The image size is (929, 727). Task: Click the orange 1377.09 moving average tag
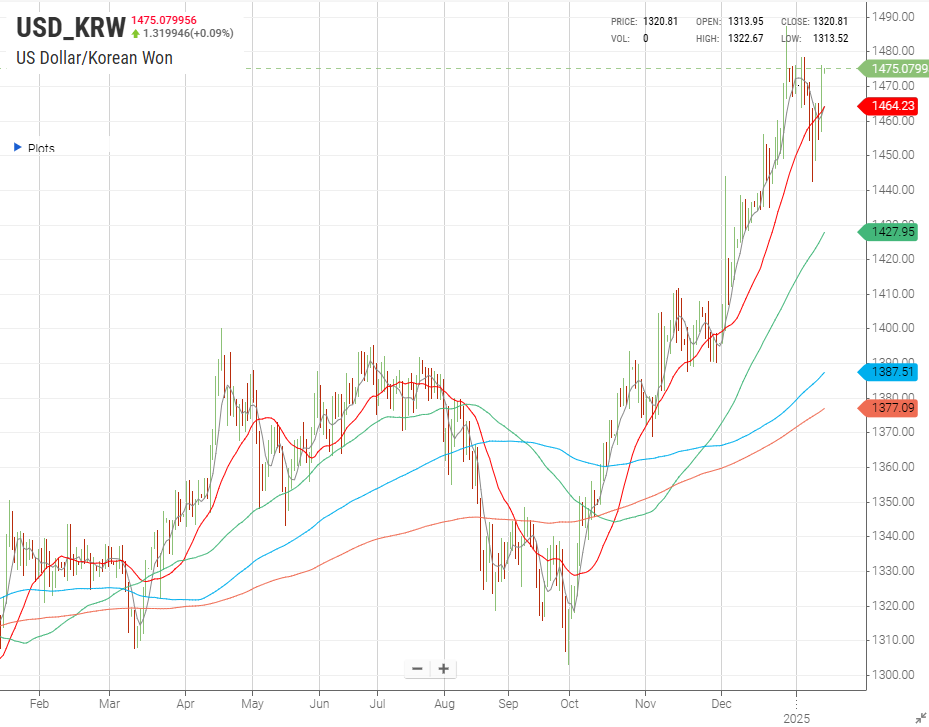point(892,408)
